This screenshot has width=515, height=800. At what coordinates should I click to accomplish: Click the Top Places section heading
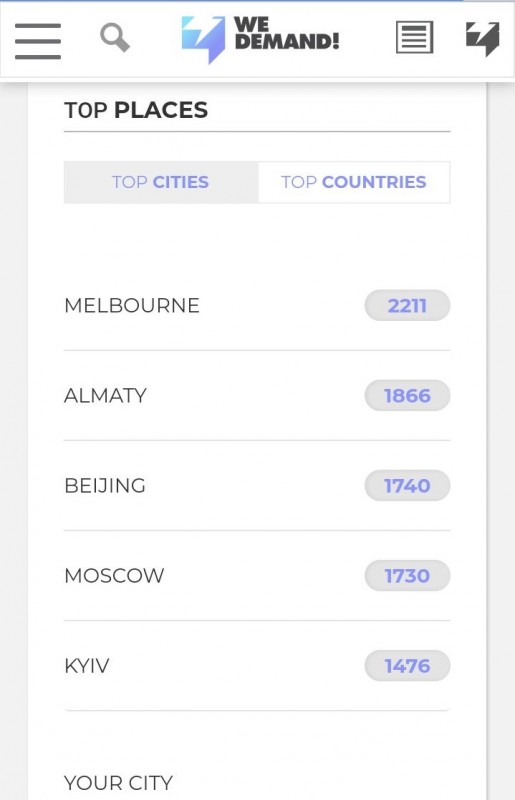pyautogui.click(x=136, y=110)
